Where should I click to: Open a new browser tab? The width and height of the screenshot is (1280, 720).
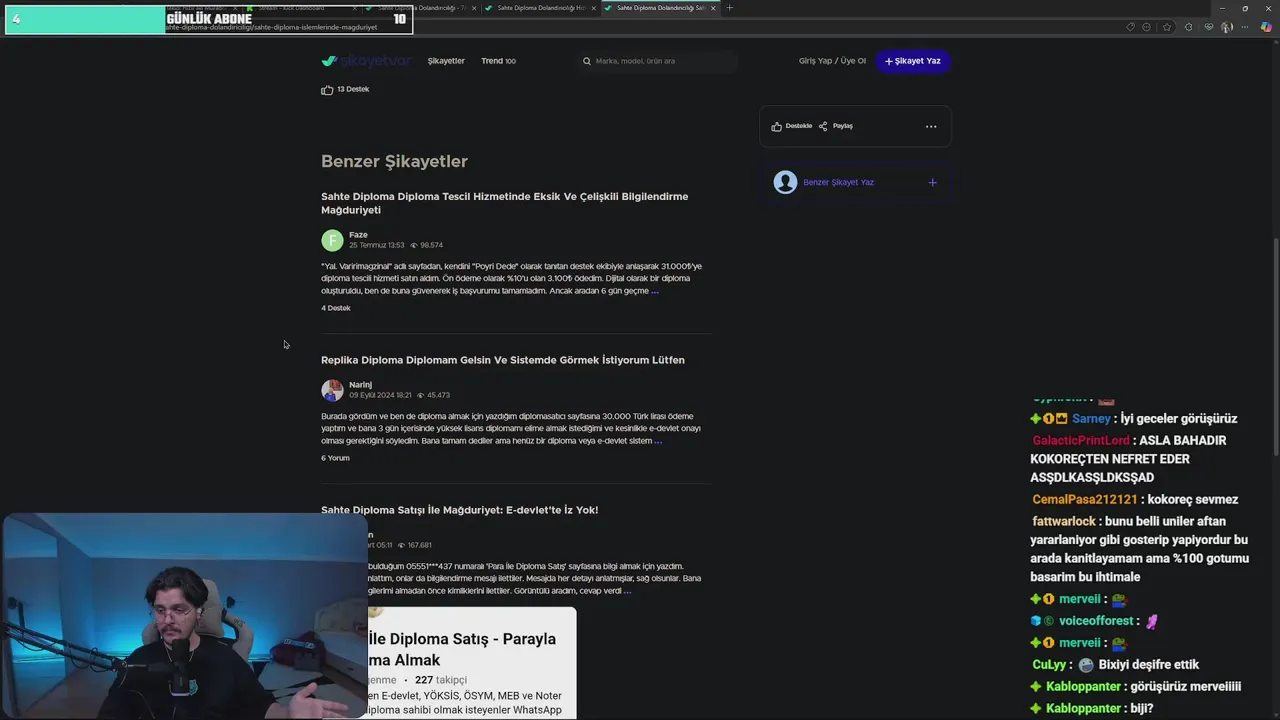(x=729, y=8)
